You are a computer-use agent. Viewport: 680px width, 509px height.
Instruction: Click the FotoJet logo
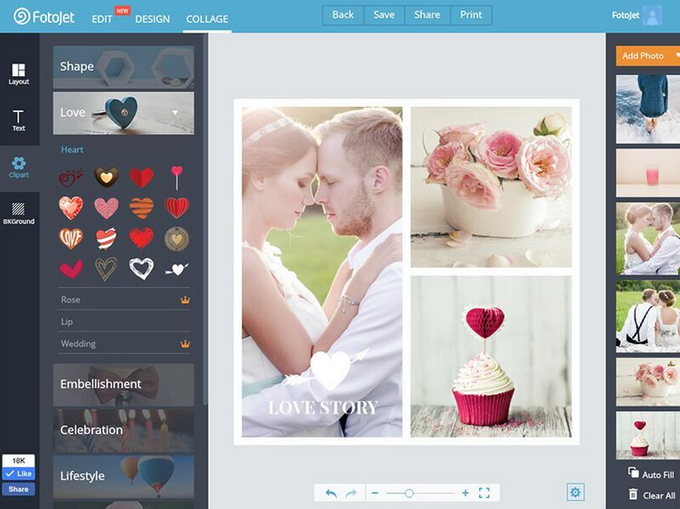(44, 17)
